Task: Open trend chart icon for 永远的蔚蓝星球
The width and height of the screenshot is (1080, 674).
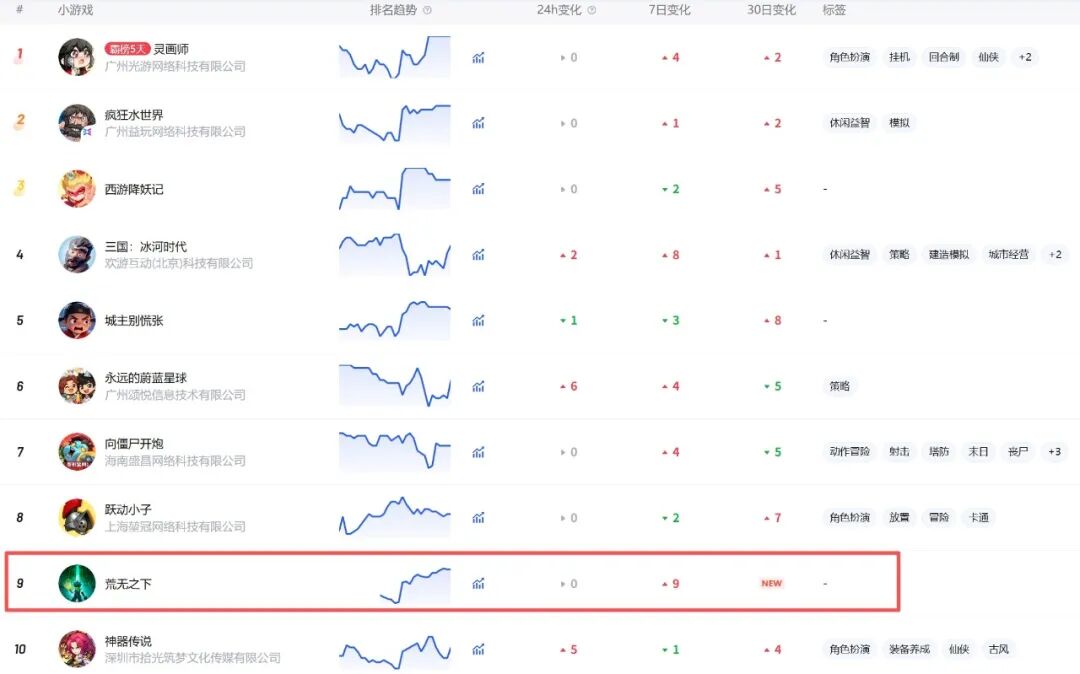Action: pos(478,387)
